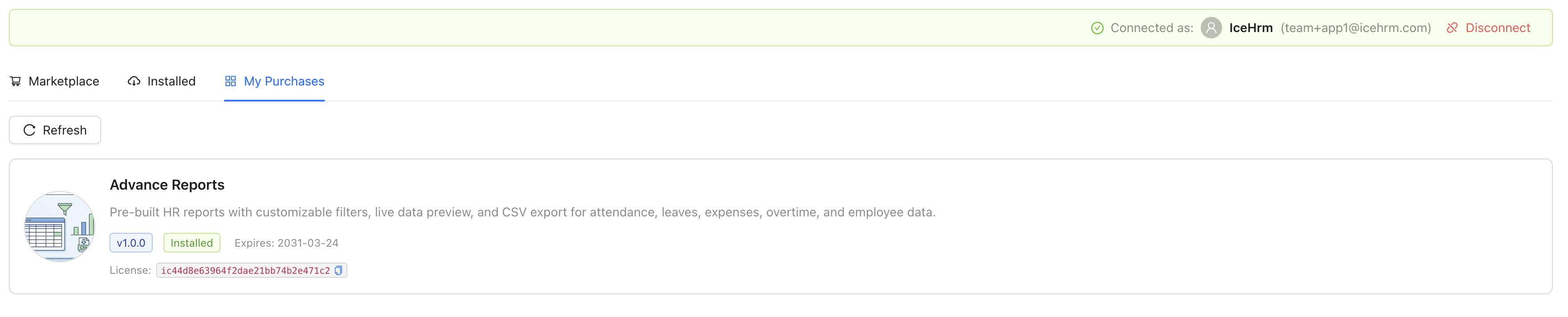
Task: Click the license key code text
Action: 245,271
